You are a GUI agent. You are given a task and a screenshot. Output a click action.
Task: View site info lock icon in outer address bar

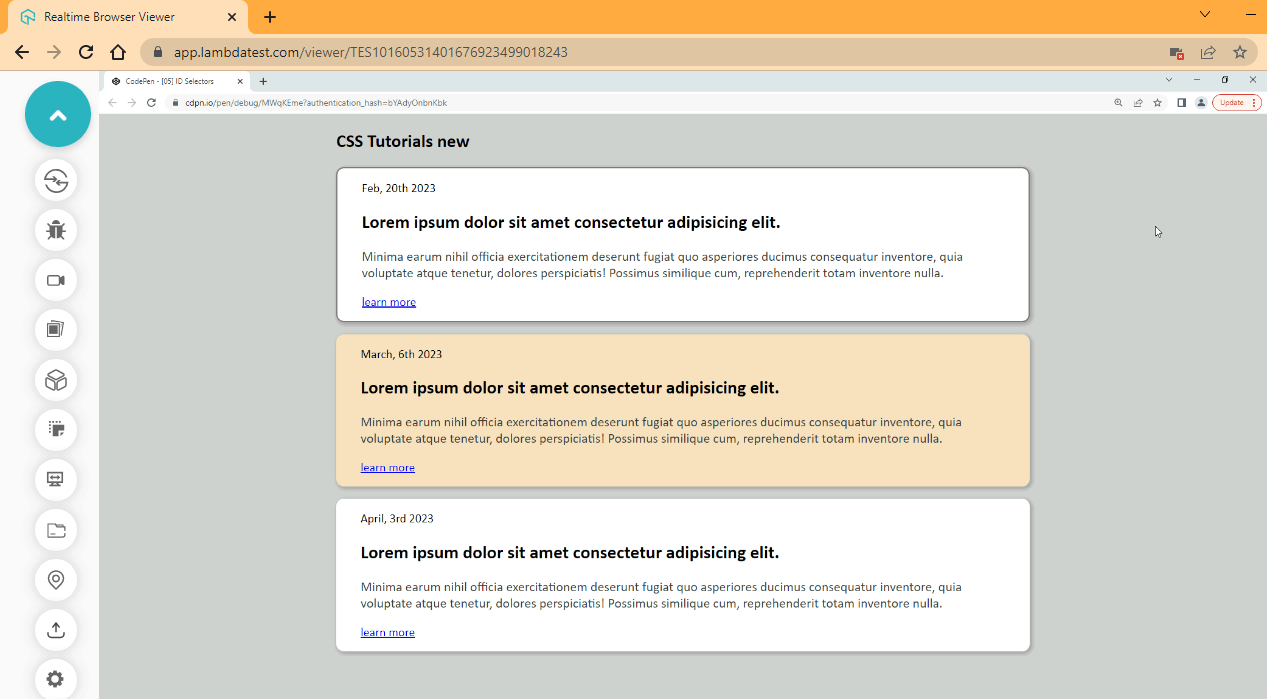(x=157, y=52)
